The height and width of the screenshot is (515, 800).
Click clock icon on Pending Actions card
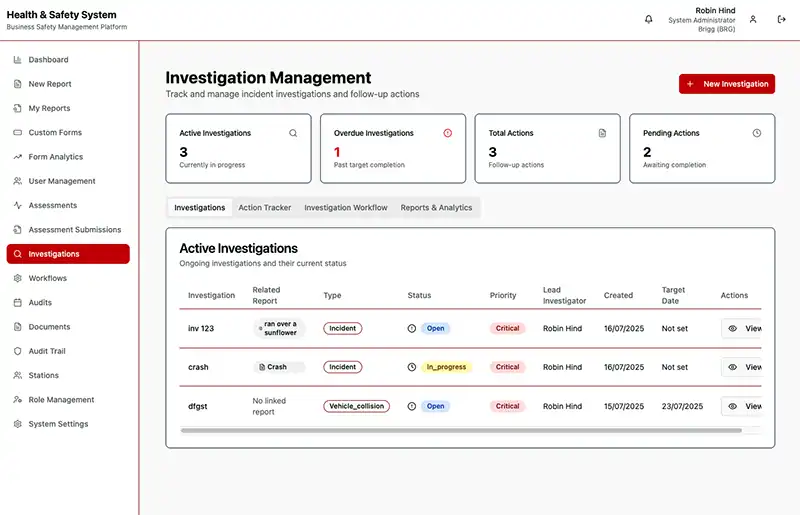[x=757, y=133]
